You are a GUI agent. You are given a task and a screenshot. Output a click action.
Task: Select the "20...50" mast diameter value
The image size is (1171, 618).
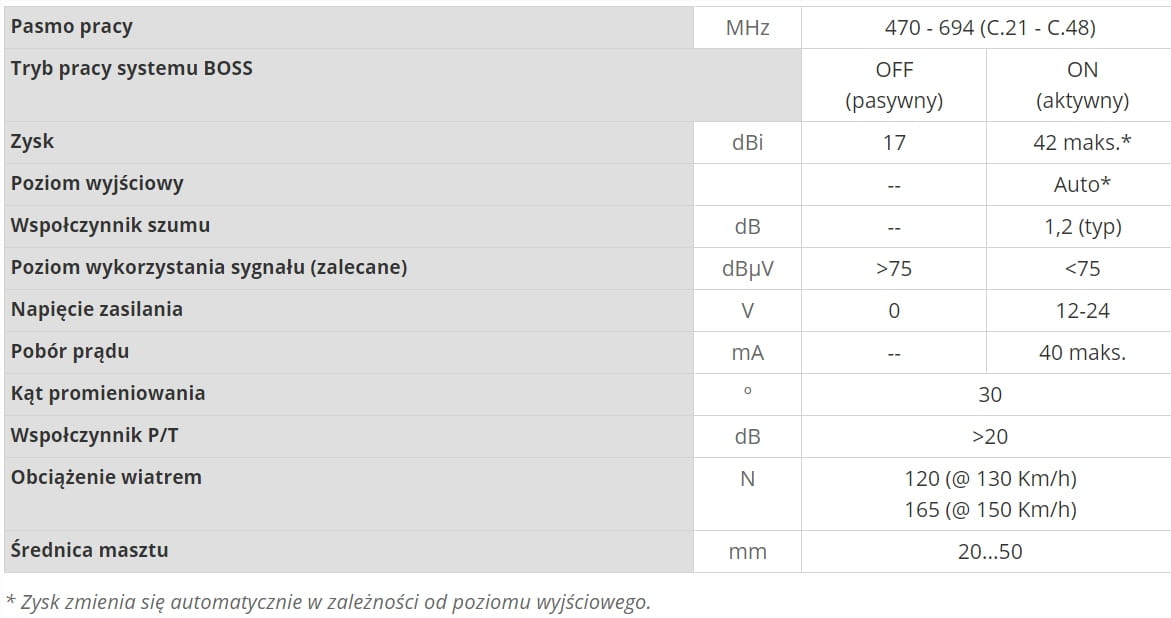989,552
